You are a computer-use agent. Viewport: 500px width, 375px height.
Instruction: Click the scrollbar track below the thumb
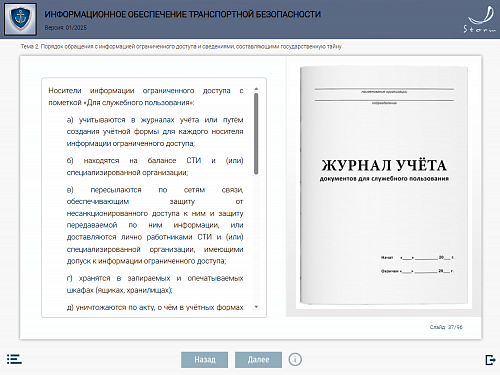coord(256,238)
